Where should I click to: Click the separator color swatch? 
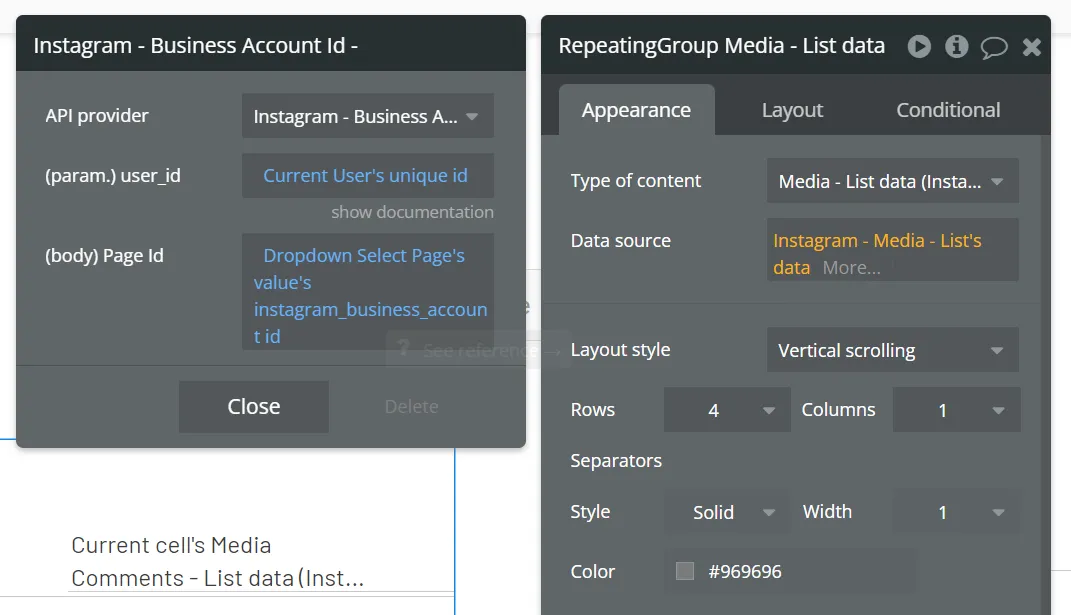[x=684, y=571]
